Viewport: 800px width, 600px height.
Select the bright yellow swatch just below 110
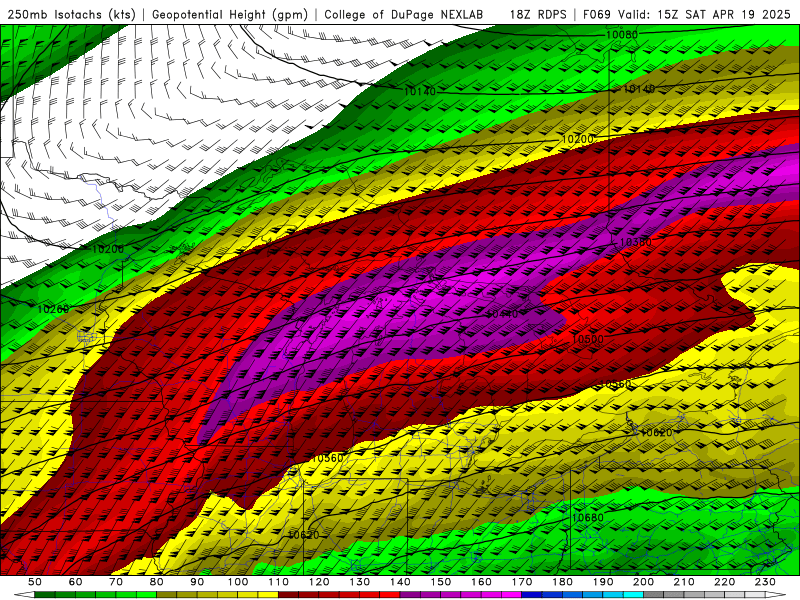point(268,595)
